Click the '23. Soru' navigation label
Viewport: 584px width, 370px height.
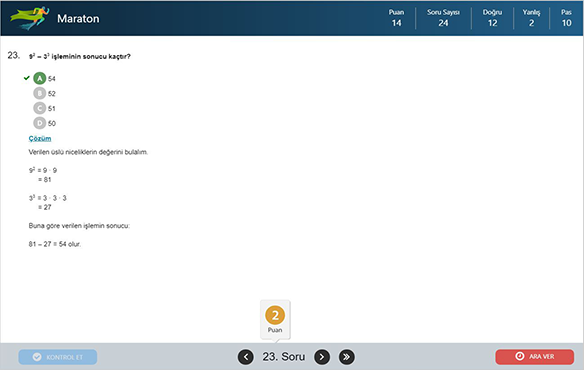tap(283, 357)
